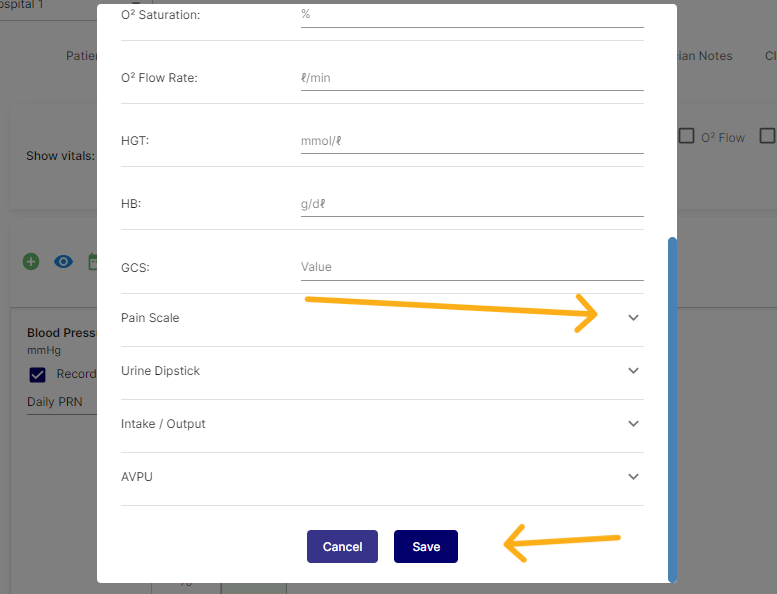The image size is (777, 594).
Task: Click the green calendar icon
Action: pos(92,262)
